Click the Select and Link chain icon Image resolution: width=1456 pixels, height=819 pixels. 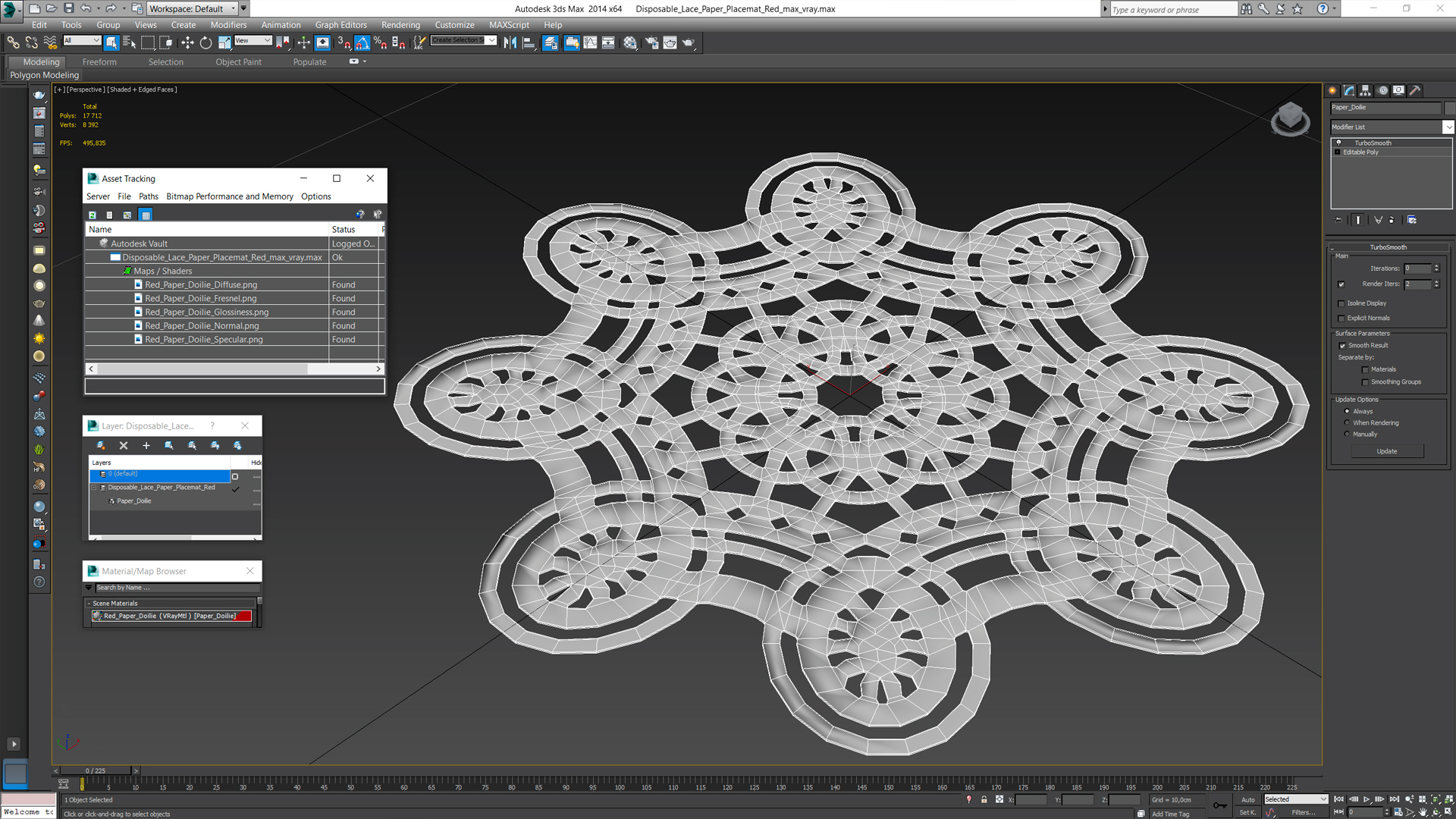[13, 43]
